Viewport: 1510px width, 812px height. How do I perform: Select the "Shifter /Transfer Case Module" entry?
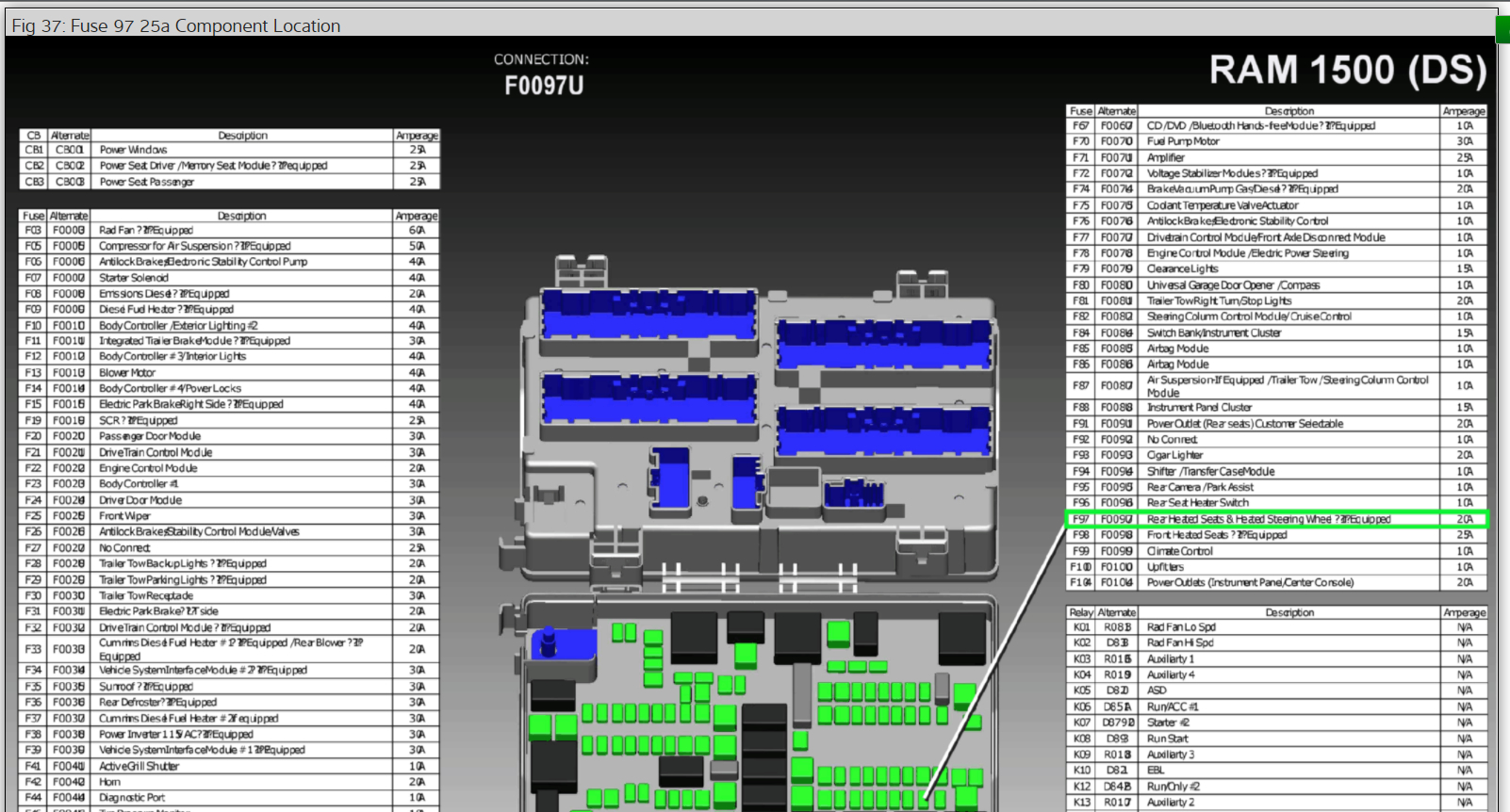[1210, 471]
